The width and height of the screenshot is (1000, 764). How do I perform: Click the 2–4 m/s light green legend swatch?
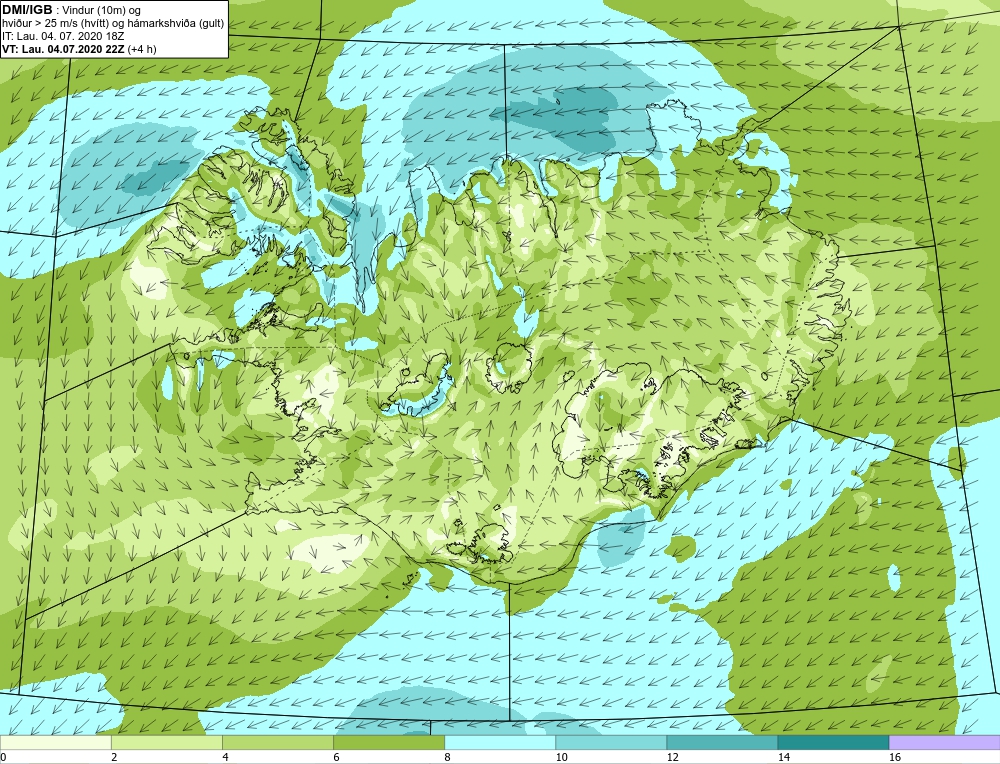pyautogui.click(x=166, y=742)
